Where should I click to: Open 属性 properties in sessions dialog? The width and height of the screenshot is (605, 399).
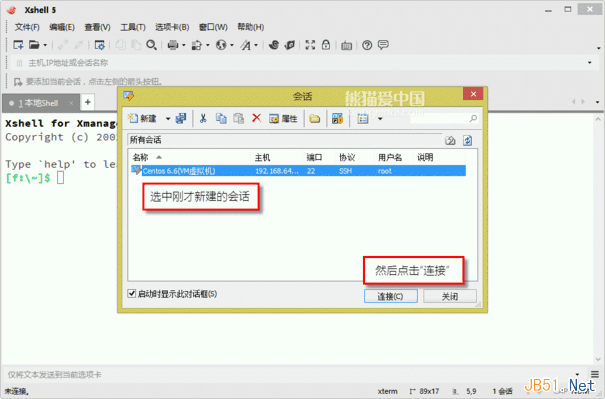click(283, 118)
